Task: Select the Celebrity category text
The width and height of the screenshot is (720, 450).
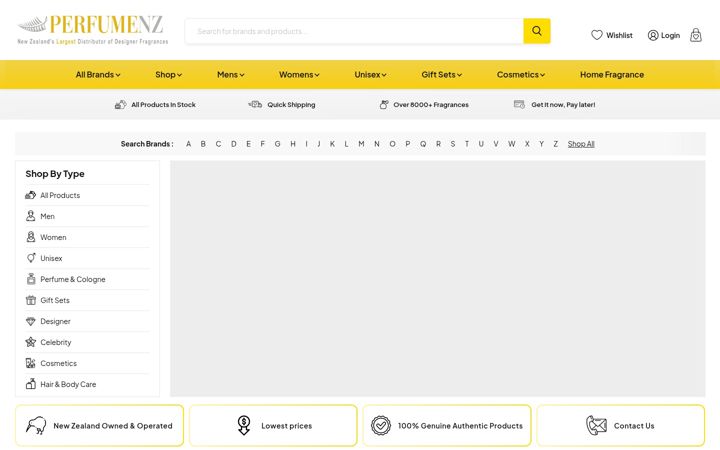Action: click(x=56, y=343)
